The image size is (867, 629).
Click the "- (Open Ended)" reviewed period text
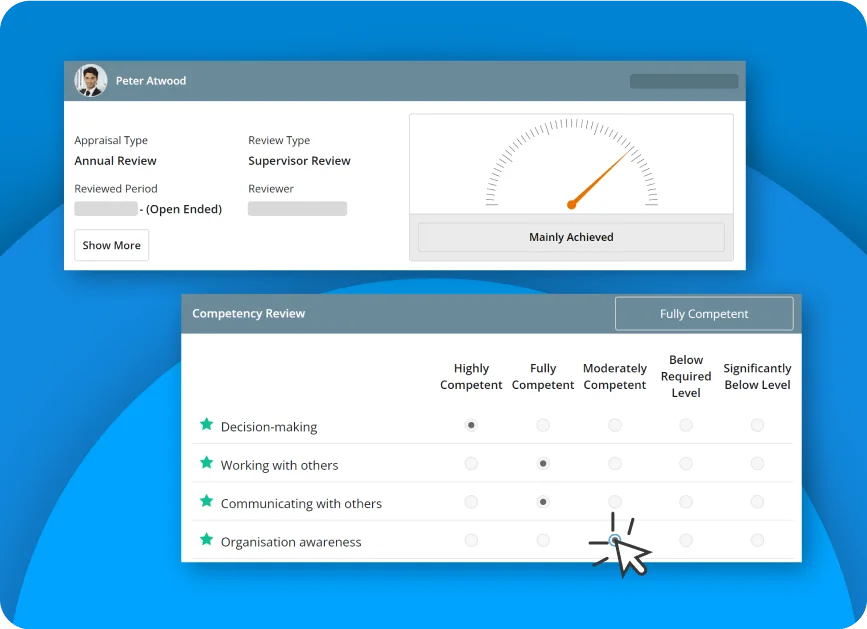pyautogui.click(x=181, y=209)
